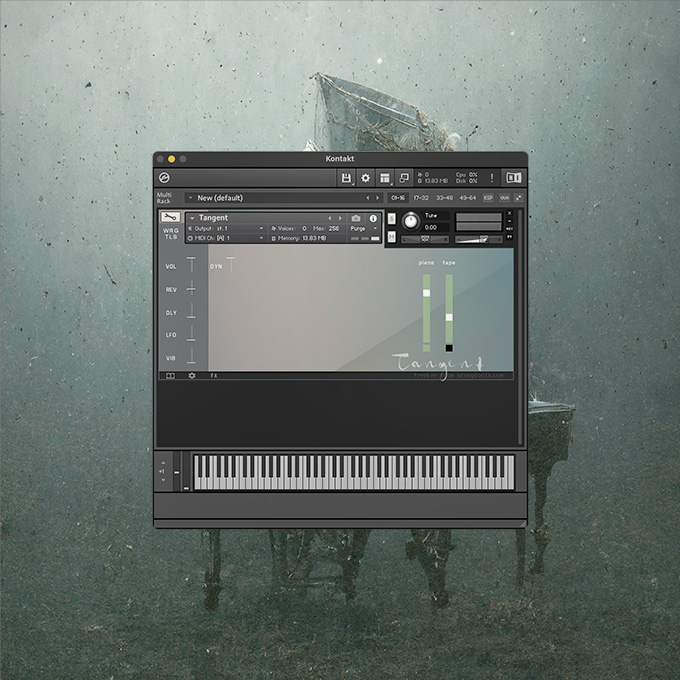The height and width of the screenshot is (680, 680).
Task: Click the rack vertical scrollbar
Action: pyautogui.click(x=520, y=327)
